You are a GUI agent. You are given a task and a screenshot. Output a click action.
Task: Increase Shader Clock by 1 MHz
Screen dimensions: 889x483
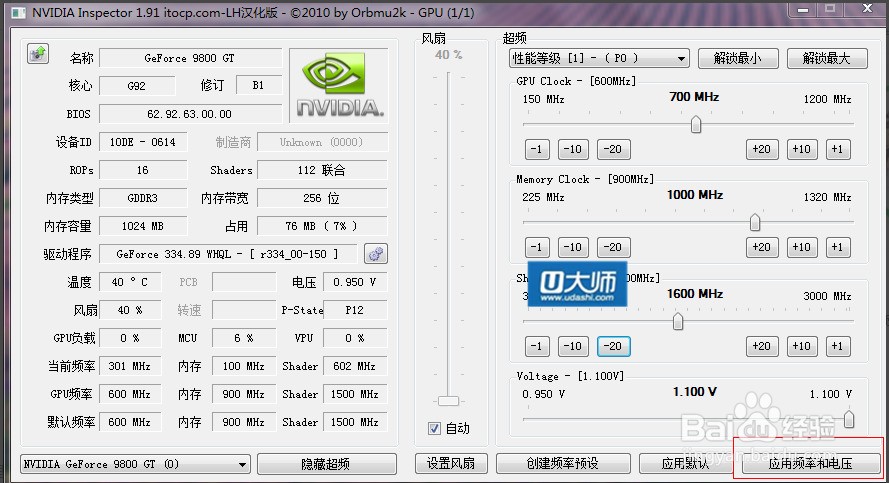pyautogui.click(x=837, y=346)
